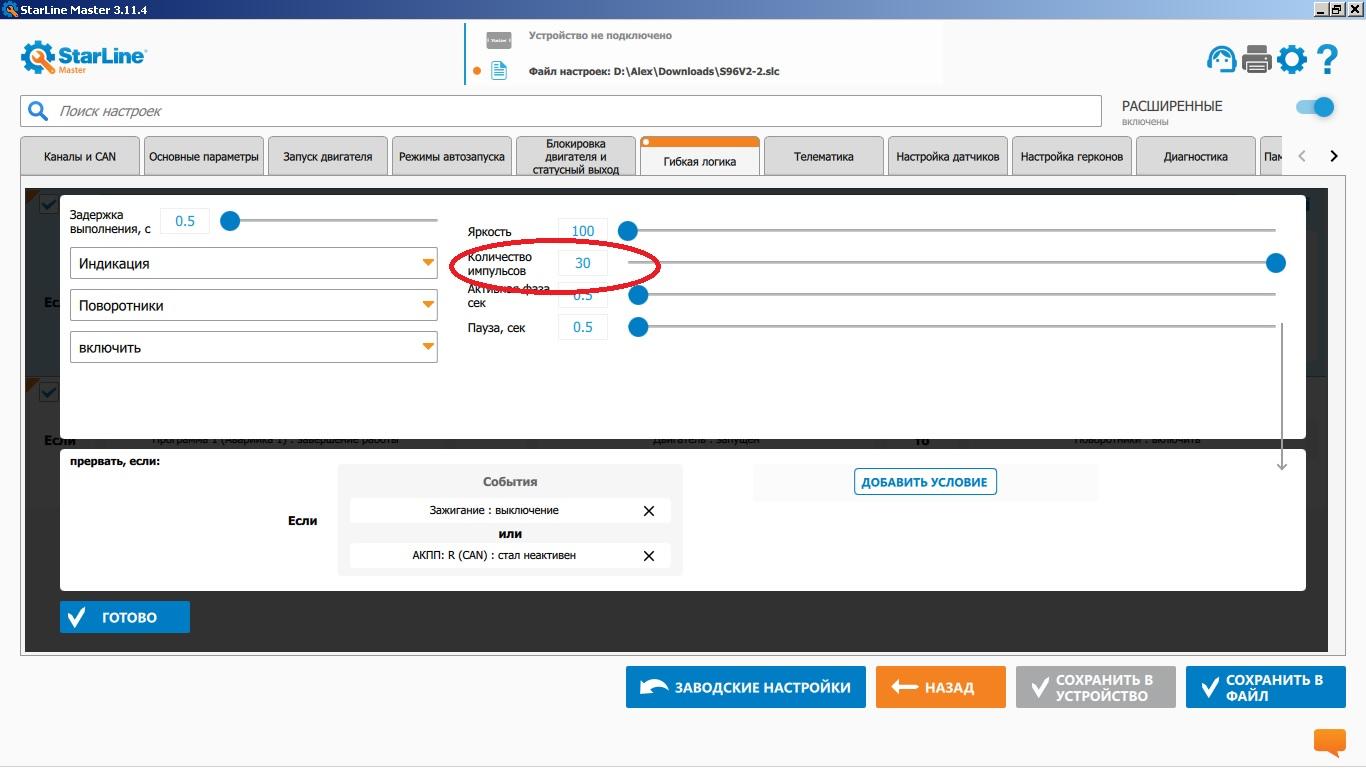Select the 'Настройка герконов' tab
This screenshot has width=1366, height=773.
(x=1072, y=157)
